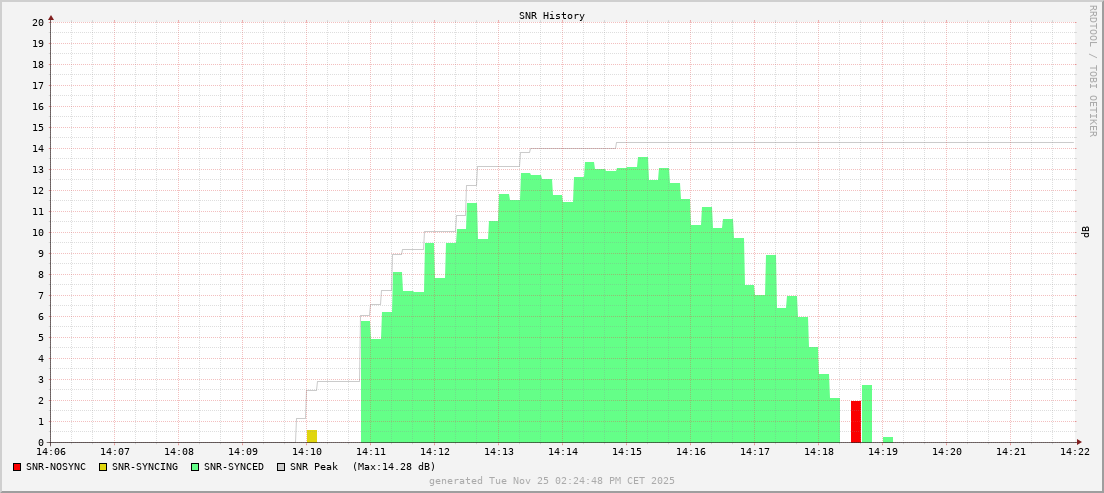Click the red NOSYNC bar in the chart
This screenshot has height=493, width=1104.
click(x=856, y=421)
